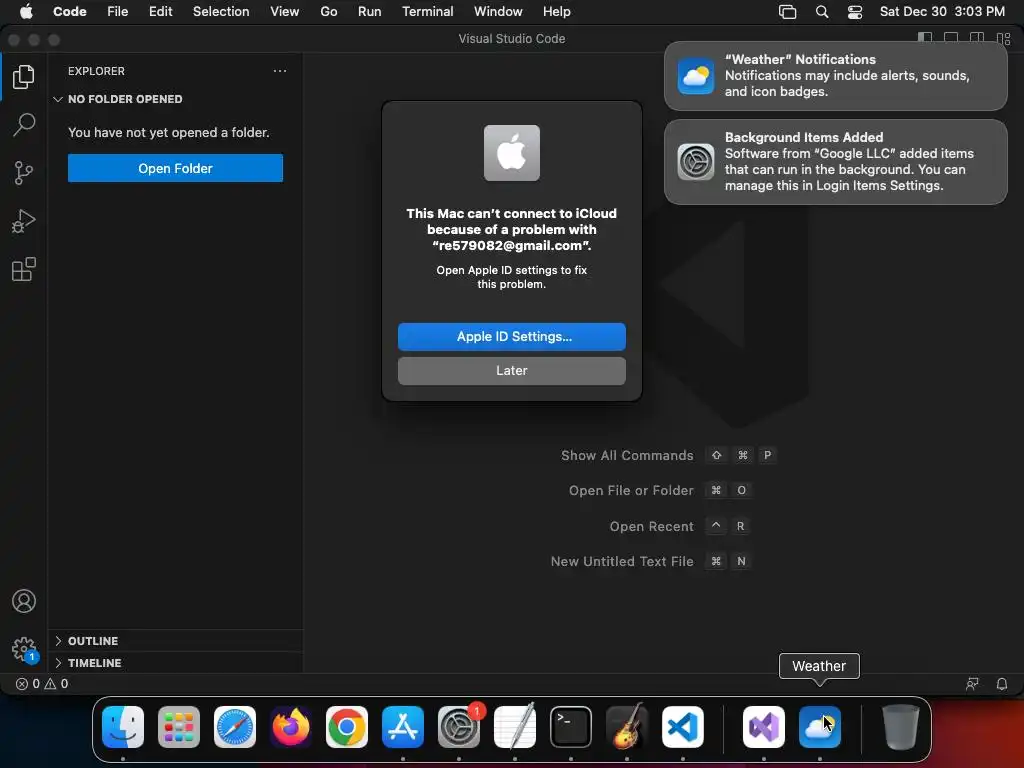Open the Trash in the Dock
The image size is (1024, 768).
(901, 726)
